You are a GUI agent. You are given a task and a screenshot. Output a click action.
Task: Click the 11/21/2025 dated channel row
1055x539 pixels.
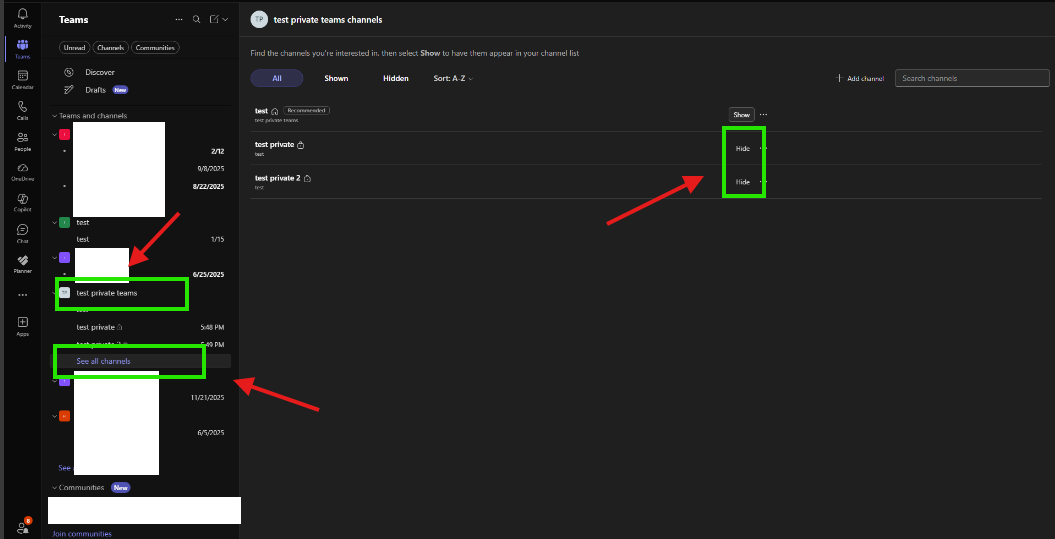click(141, 398)
